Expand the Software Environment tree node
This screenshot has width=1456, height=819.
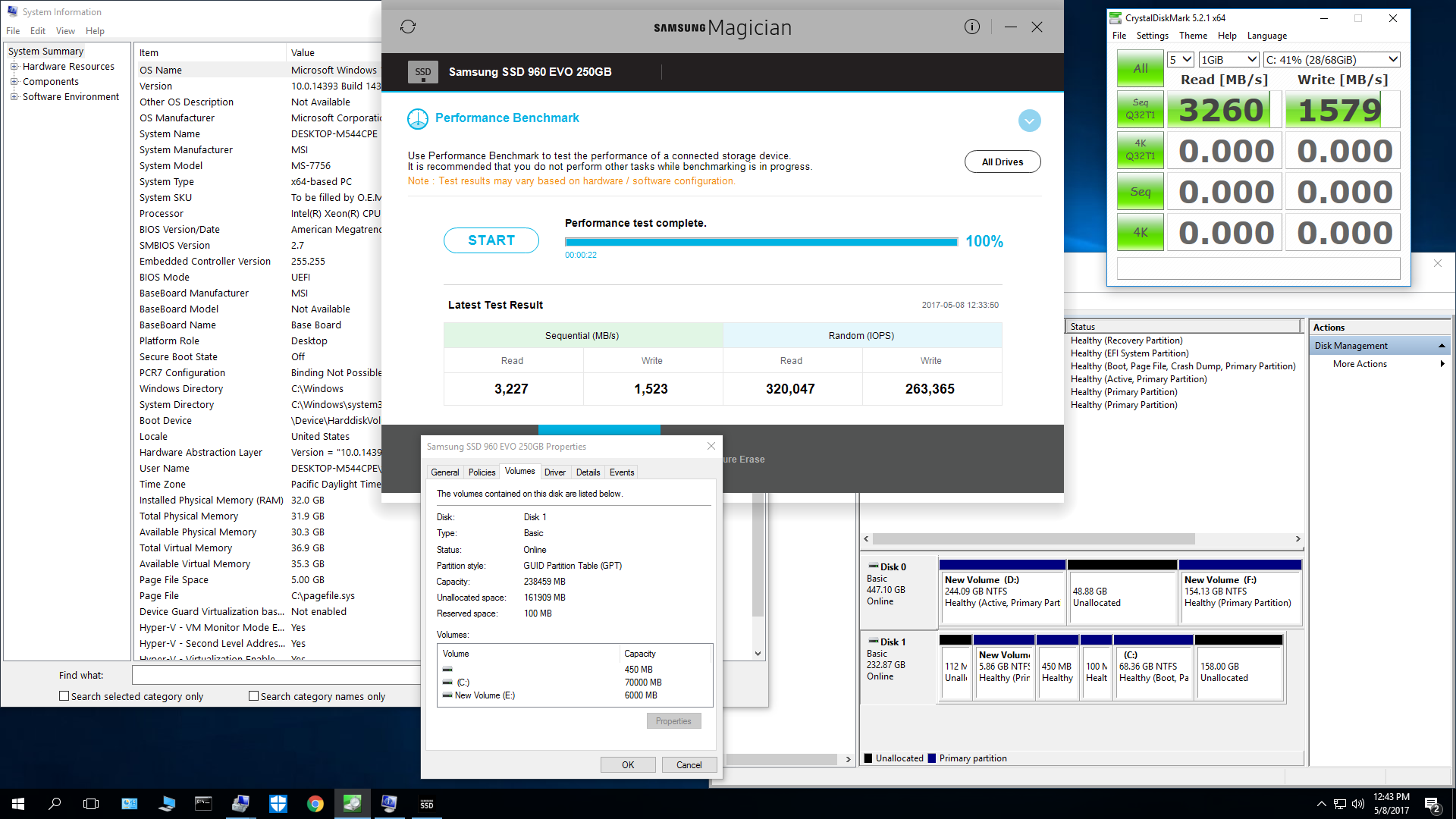pos(14,97)
